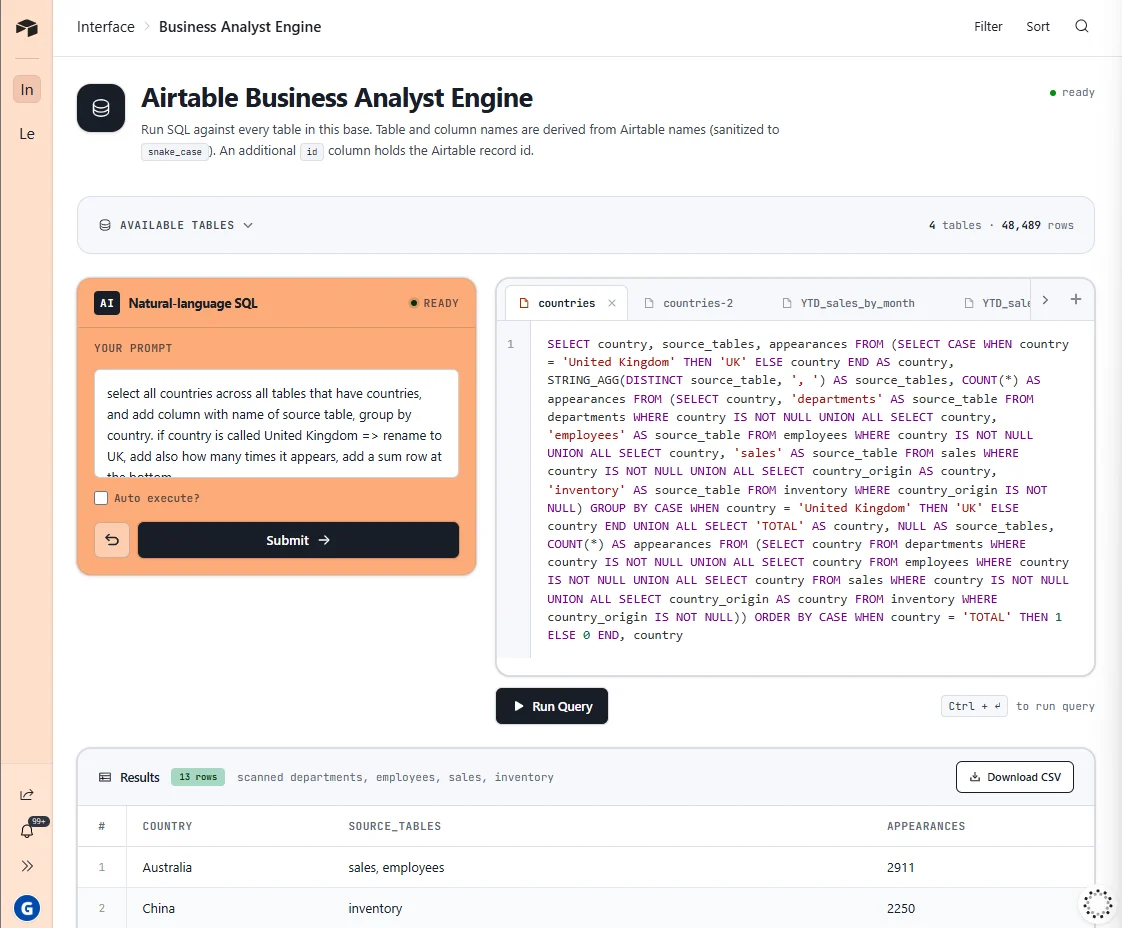Click the READY status in the AI panel

tap(434, 303)
